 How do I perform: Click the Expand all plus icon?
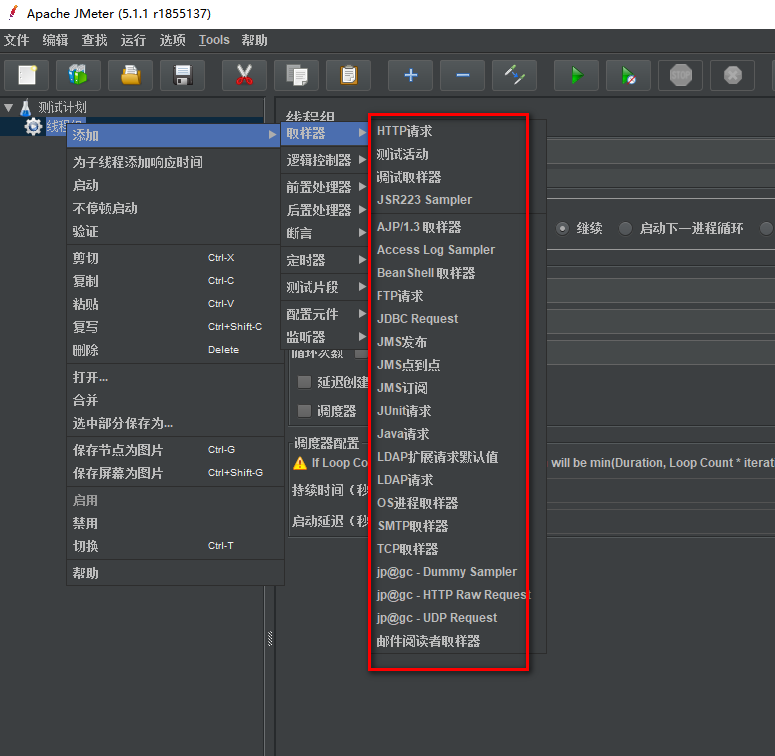410,76
